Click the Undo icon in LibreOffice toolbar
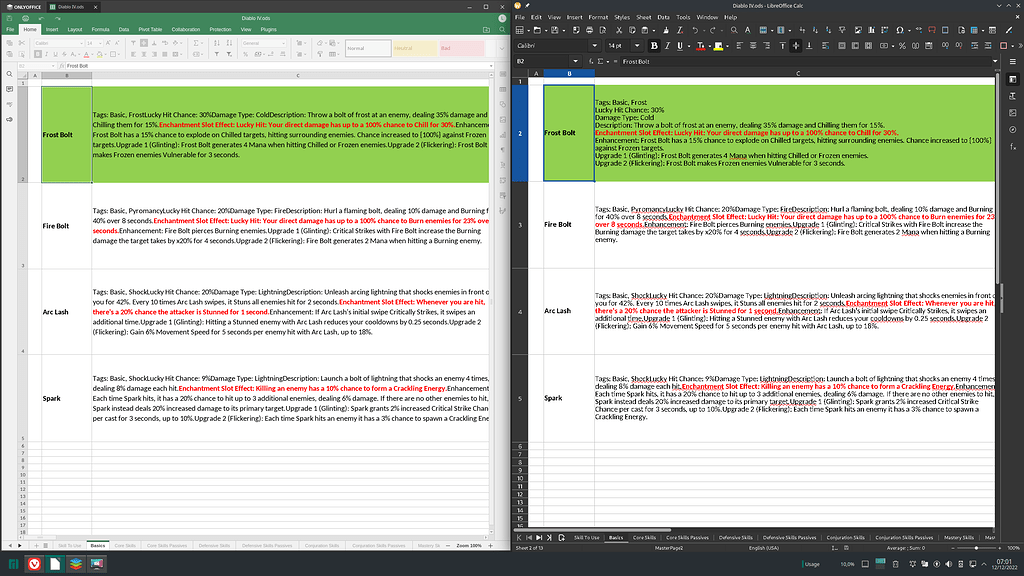This screenshot has width=1024, height=576. coord(696,29)
